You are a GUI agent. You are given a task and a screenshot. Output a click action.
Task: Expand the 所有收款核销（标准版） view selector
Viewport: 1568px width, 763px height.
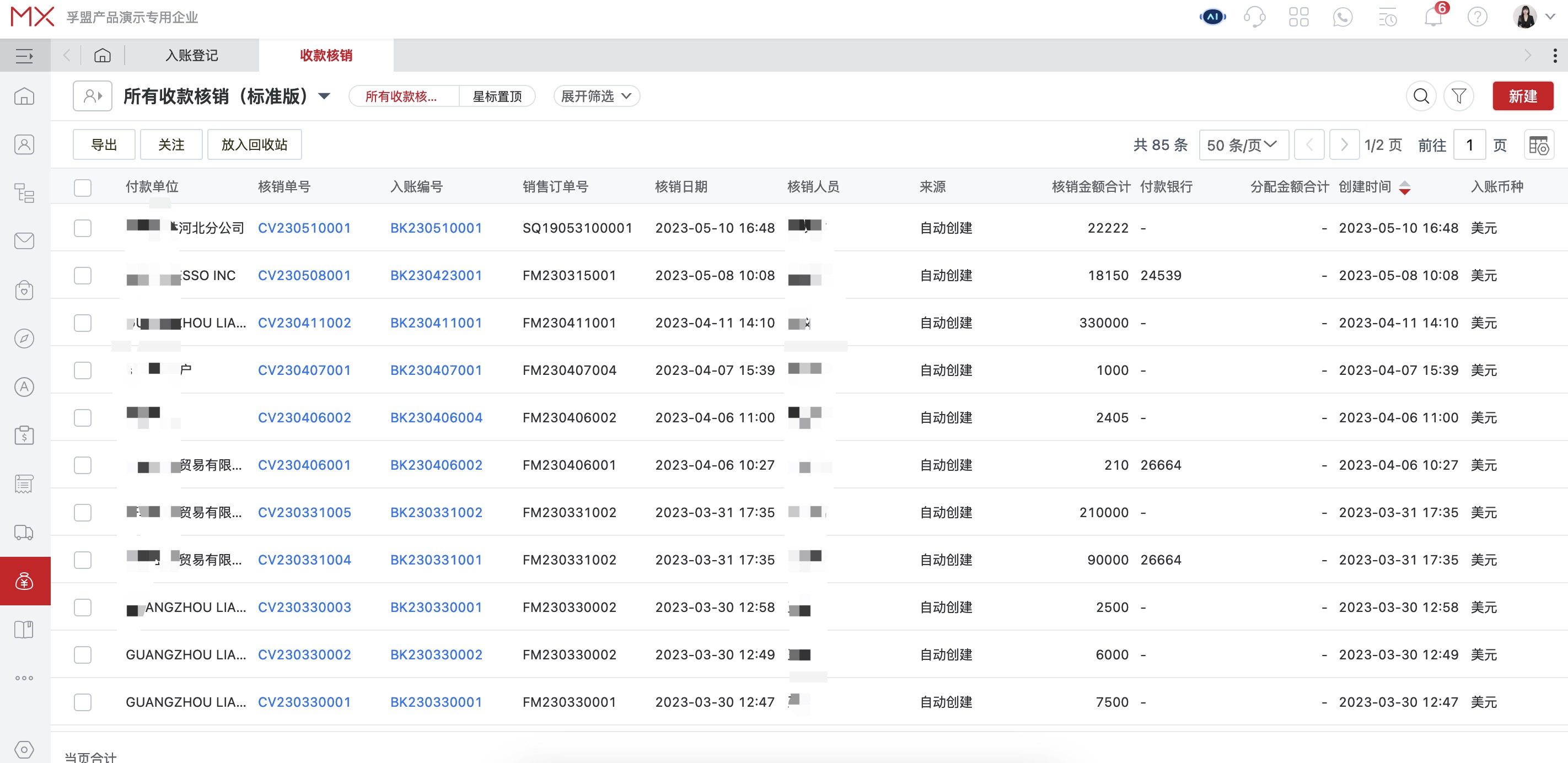point(324,96)
